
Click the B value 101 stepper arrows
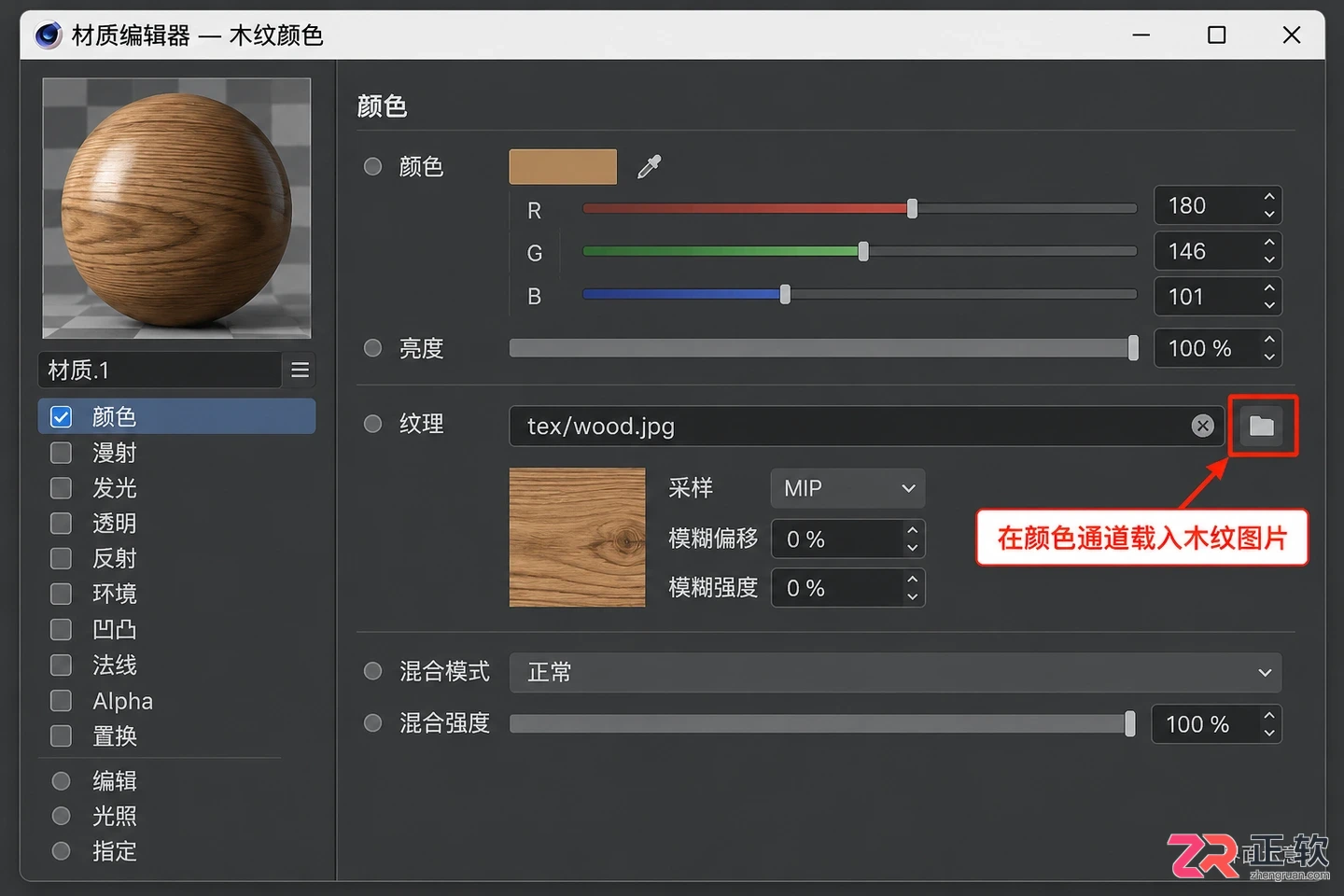point(1268,297)
